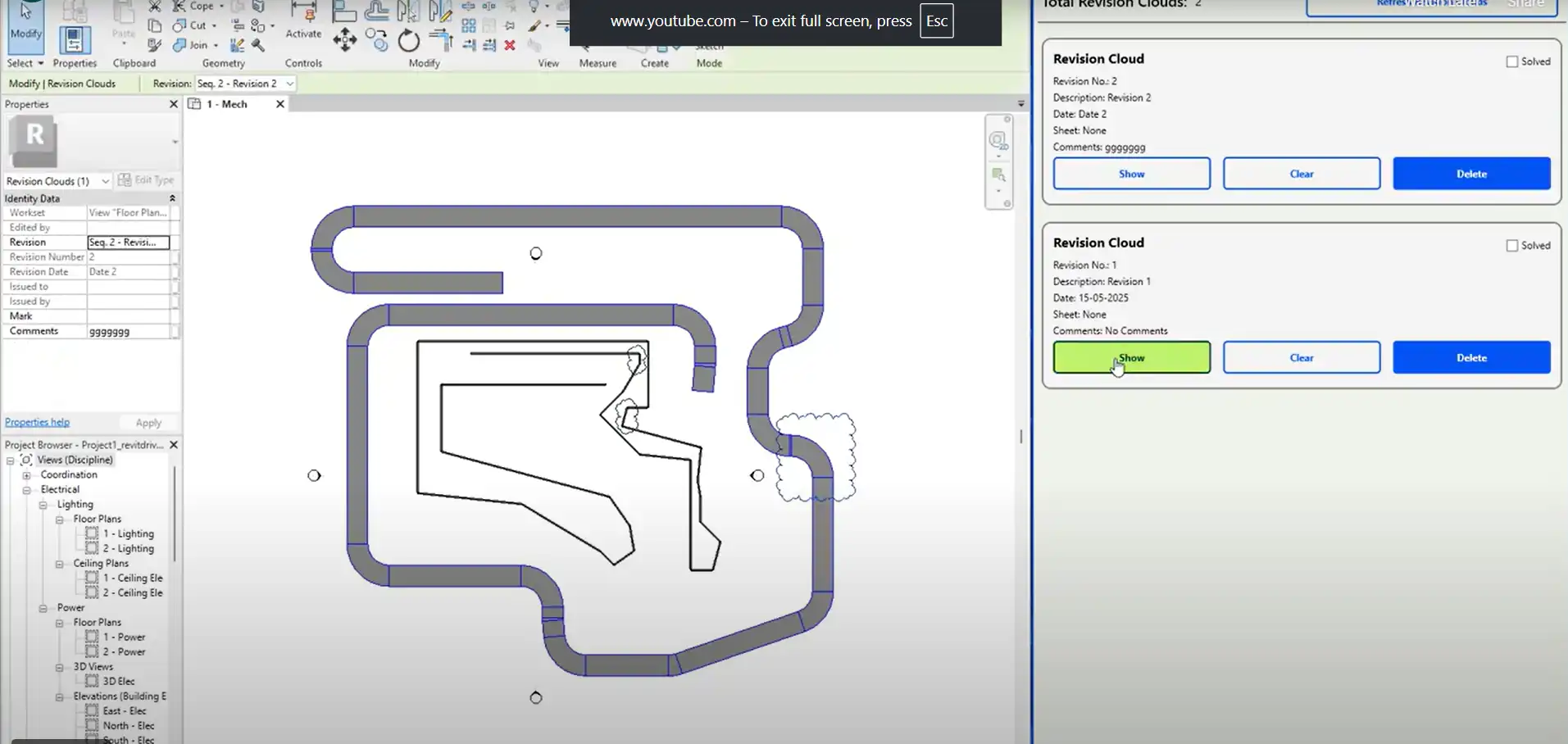
Task: Select the Rotate tool in the ribbon
Action: (x=408, y=40)
